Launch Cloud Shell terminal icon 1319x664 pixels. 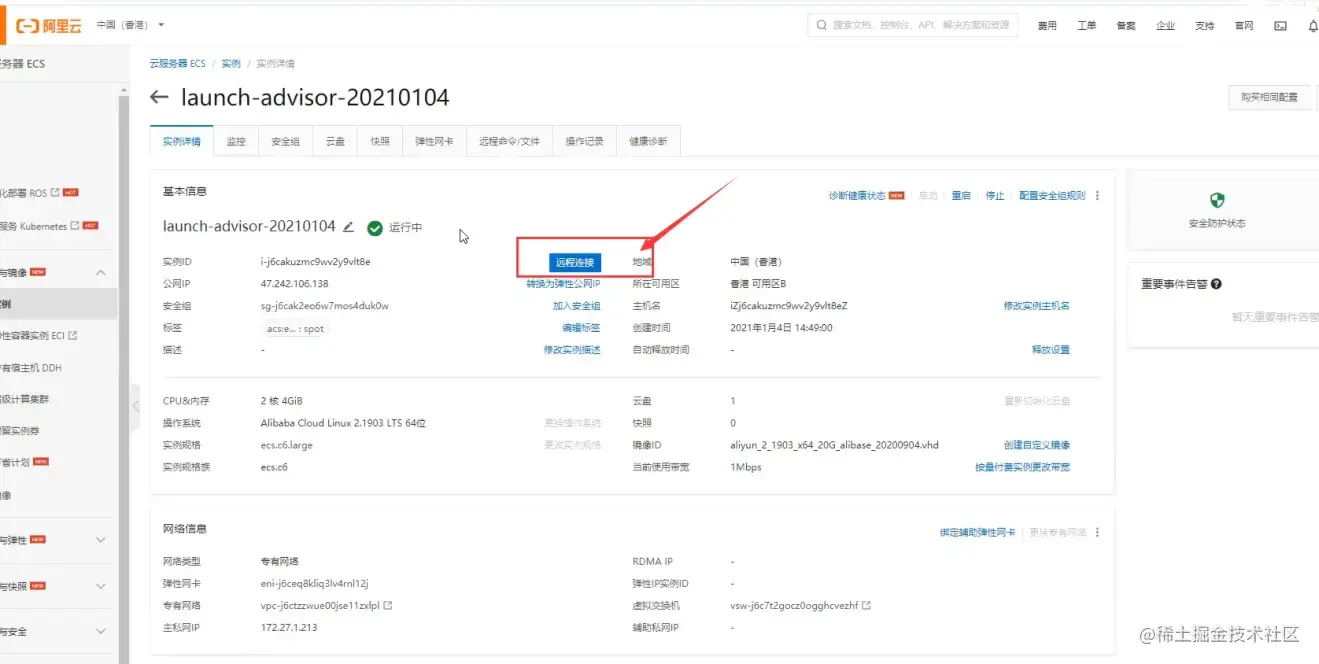1280,26
